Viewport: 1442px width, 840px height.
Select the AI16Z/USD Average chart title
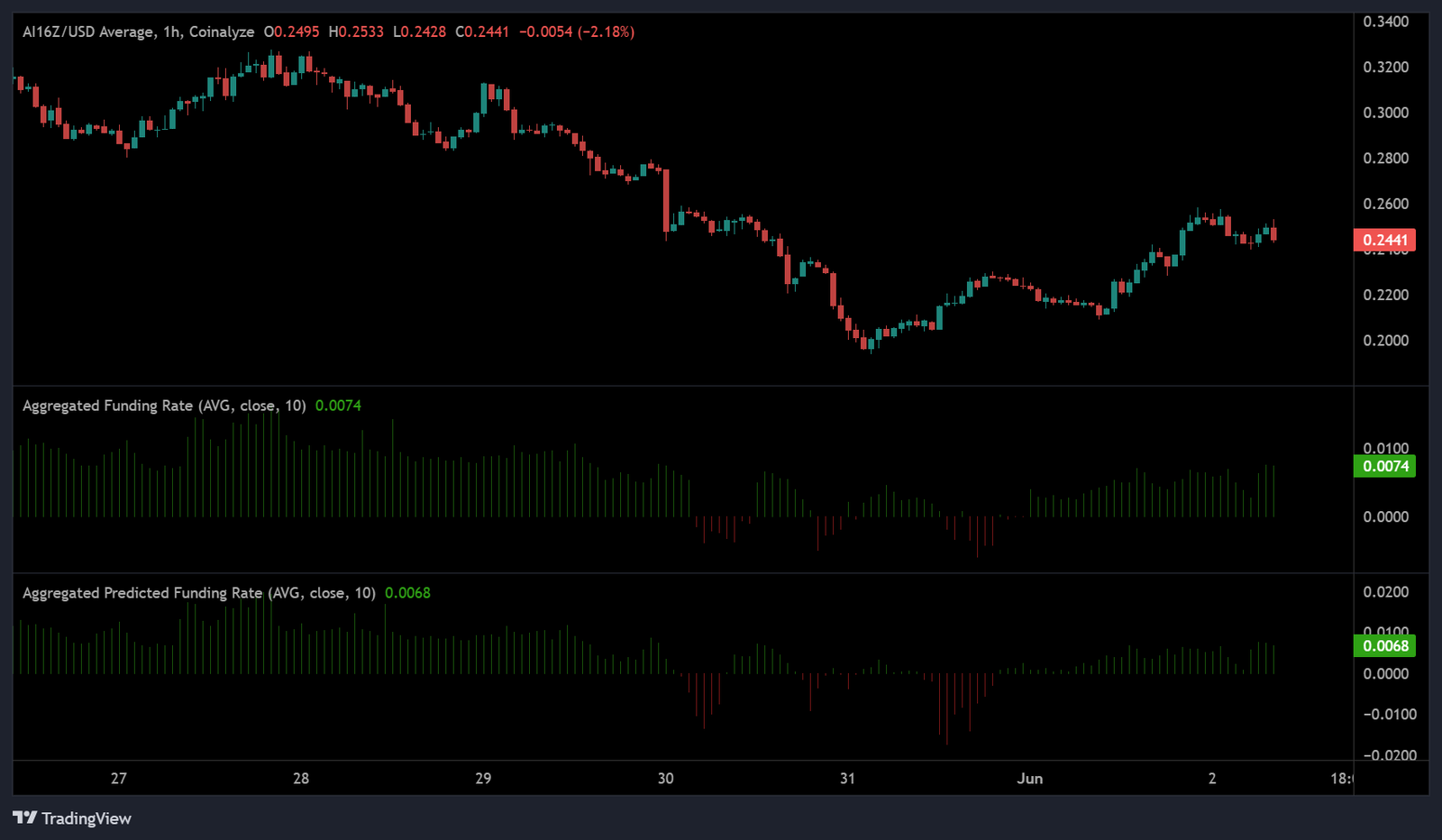(88, 32)
